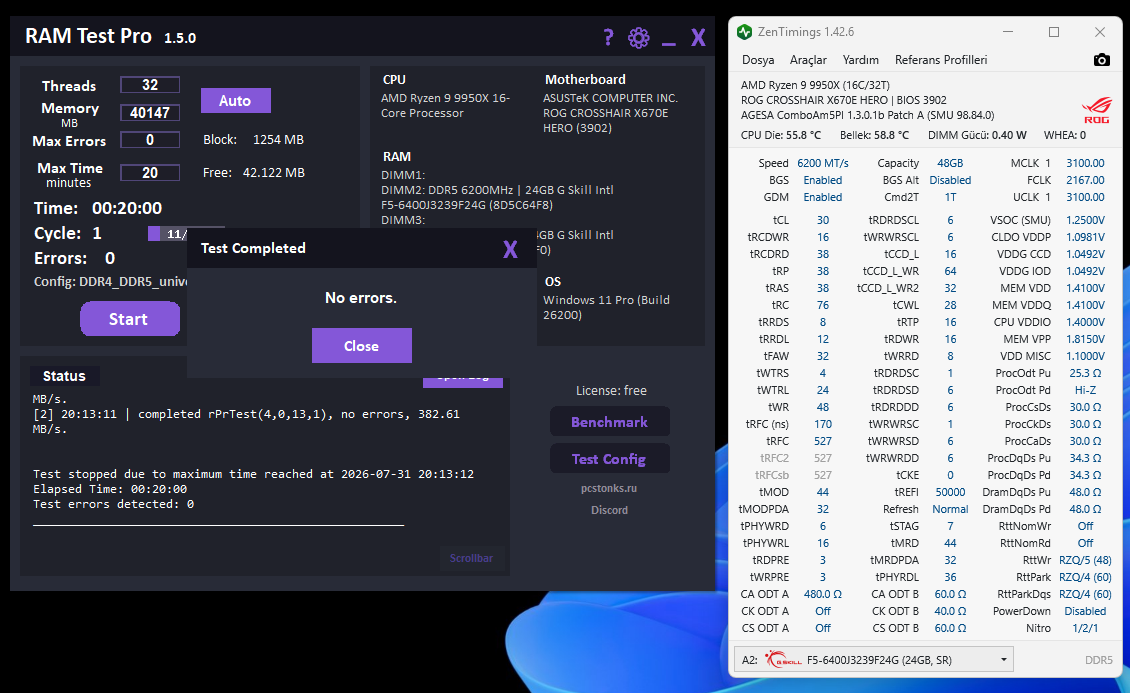The width and height of the screenshot is (1130, 693).
Task: Minimize RAM Test Pro with underscore icon
Action: click(x=669, y=43)
